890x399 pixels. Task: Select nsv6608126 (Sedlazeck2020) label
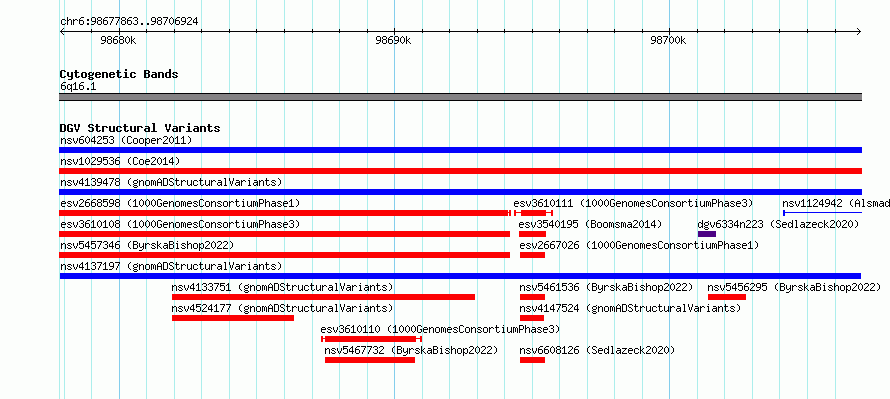click(597, 350)
